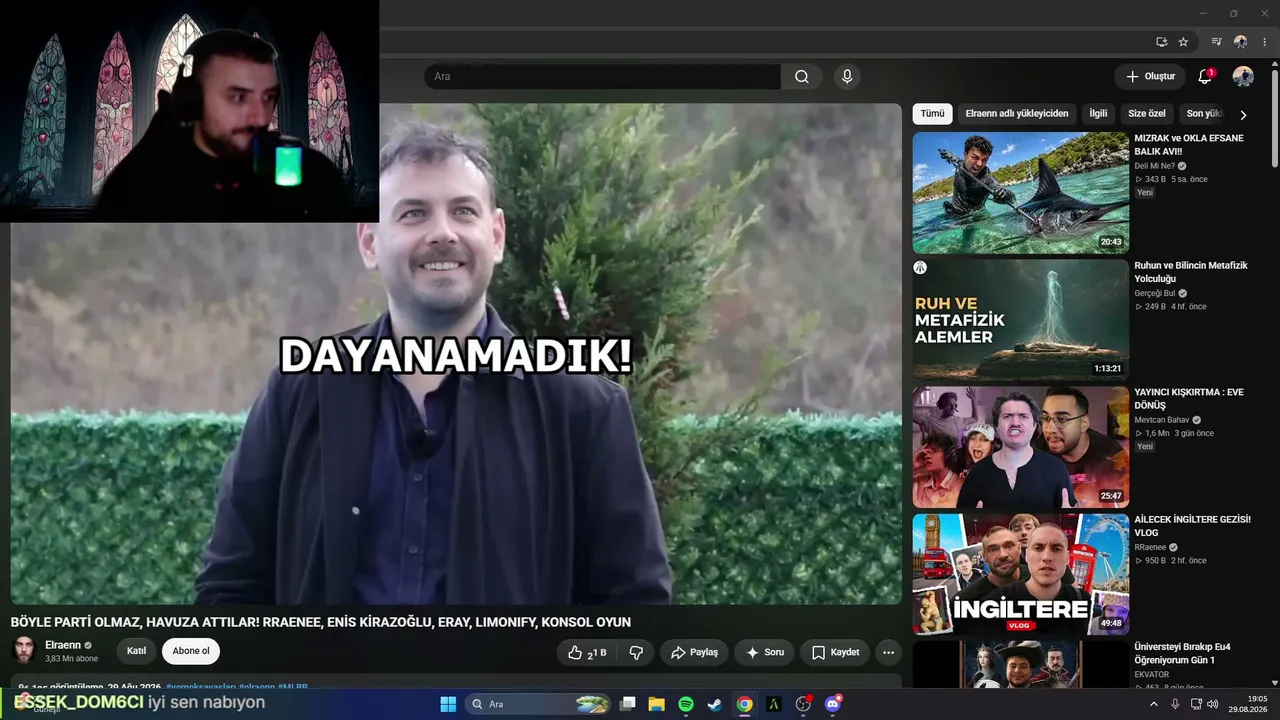Dislike the video with thumbs-down

[x=635, y=652]
